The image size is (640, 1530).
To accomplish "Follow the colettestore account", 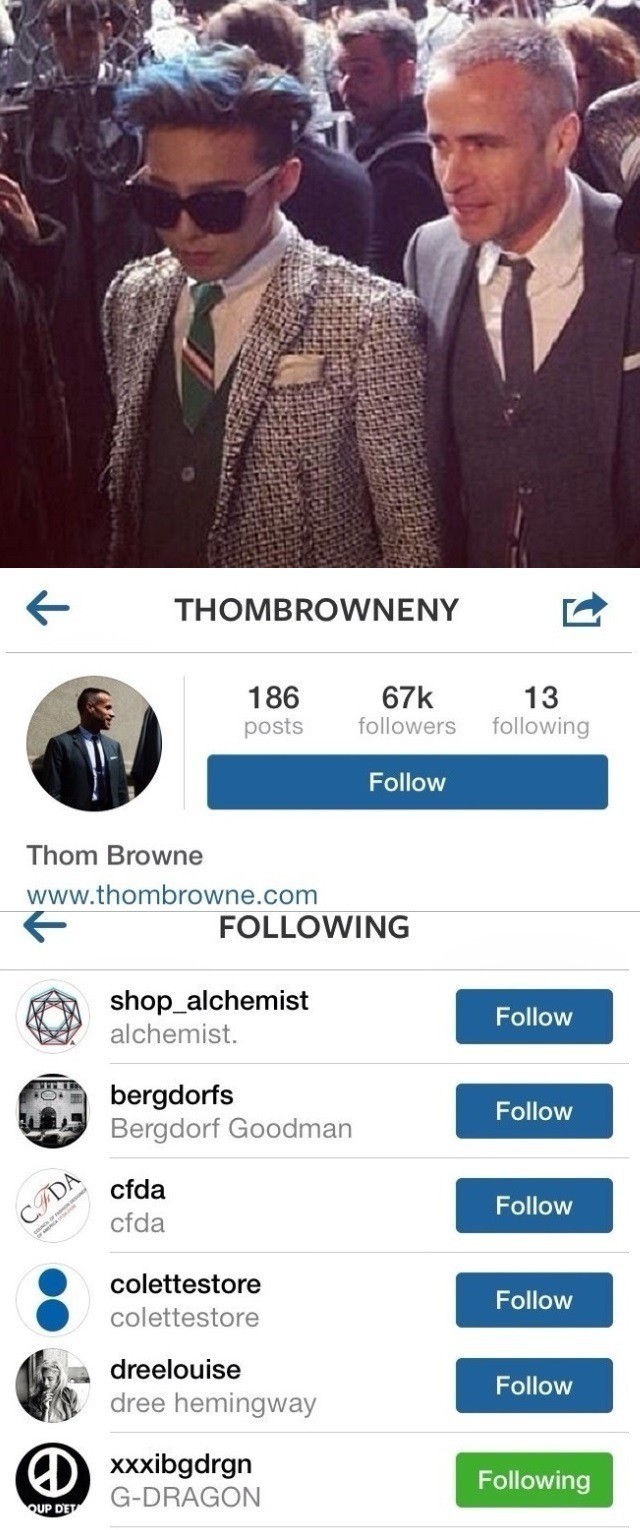I will tap(534, 1300).
